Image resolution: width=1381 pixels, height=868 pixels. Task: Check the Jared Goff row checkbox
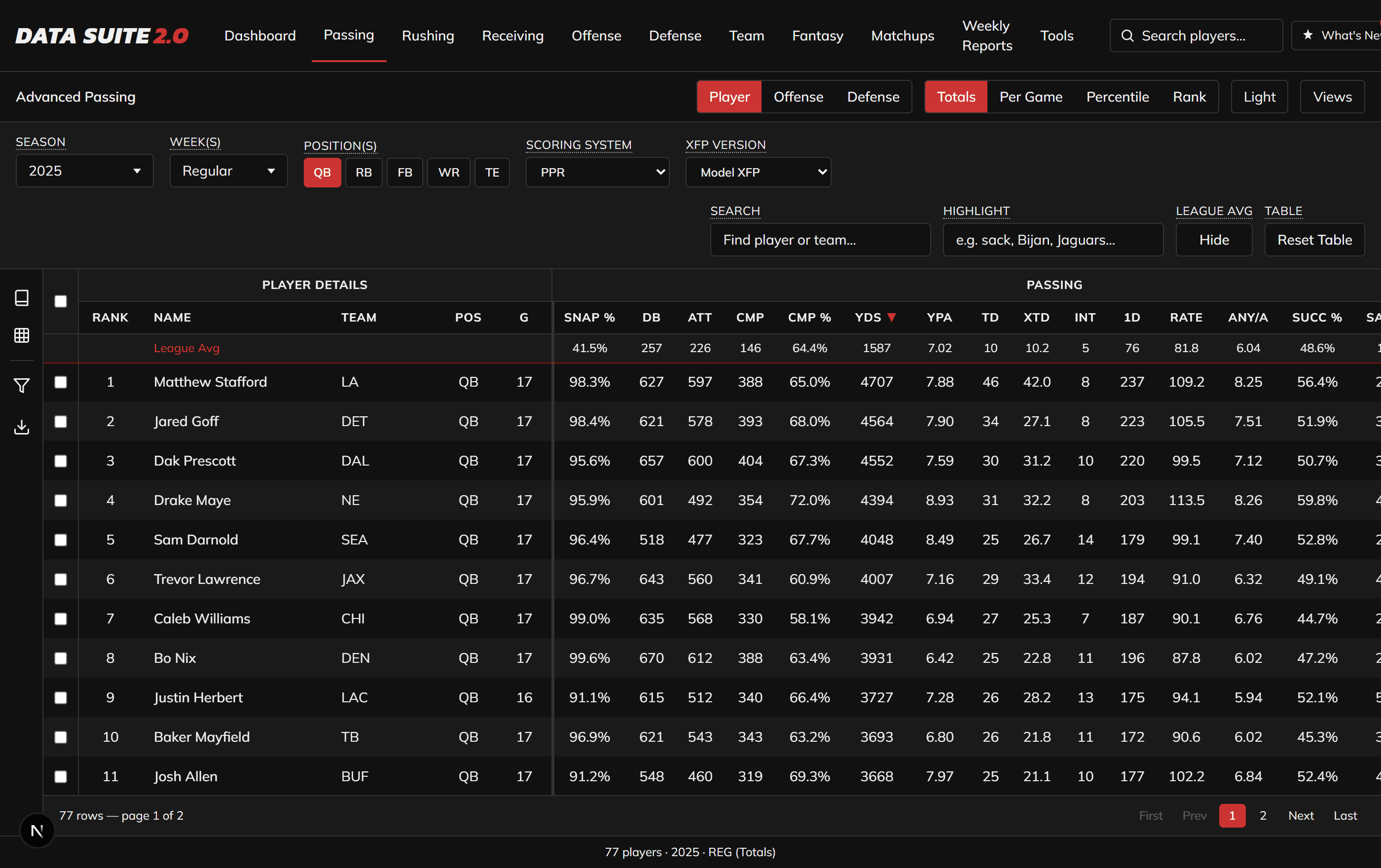coord(61,421)
